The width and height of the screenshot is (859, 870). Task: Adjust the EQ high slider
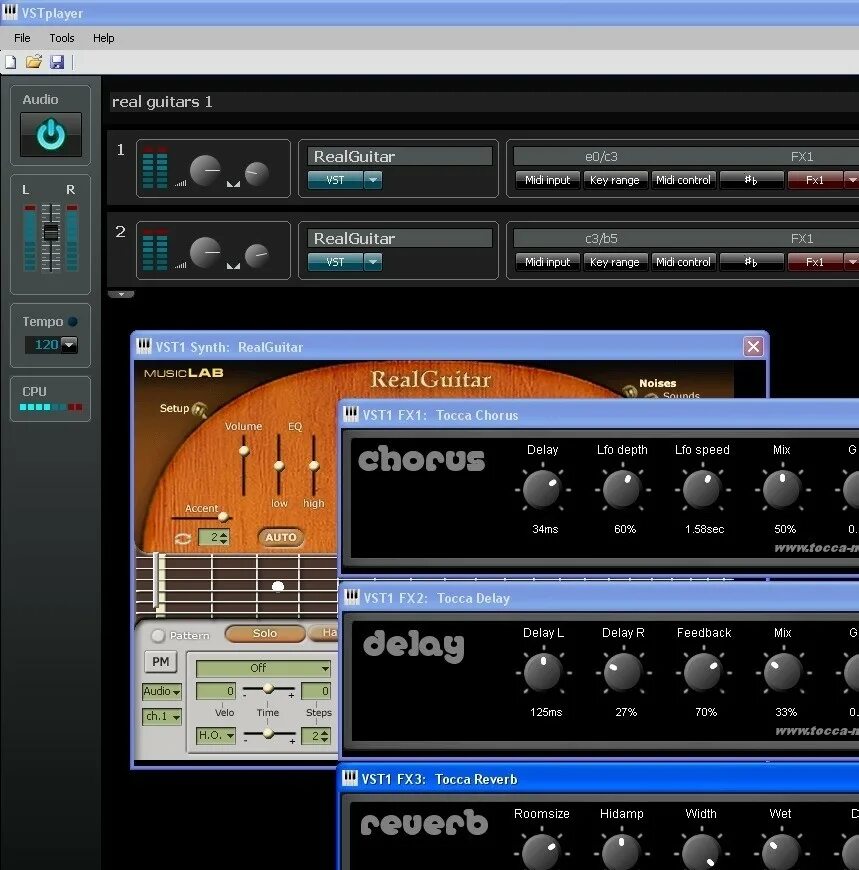click(x=314, y=466)
